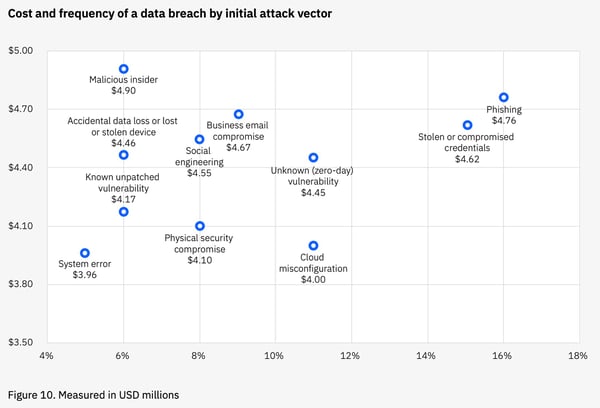Select the System error data point circle

click(85, 253)
